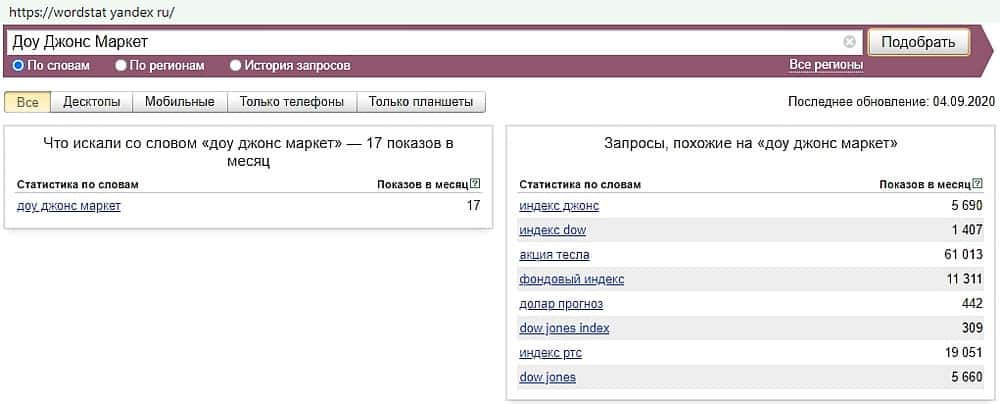Select the 'По регионам' radio button
1000x404 pixels.
121,65
